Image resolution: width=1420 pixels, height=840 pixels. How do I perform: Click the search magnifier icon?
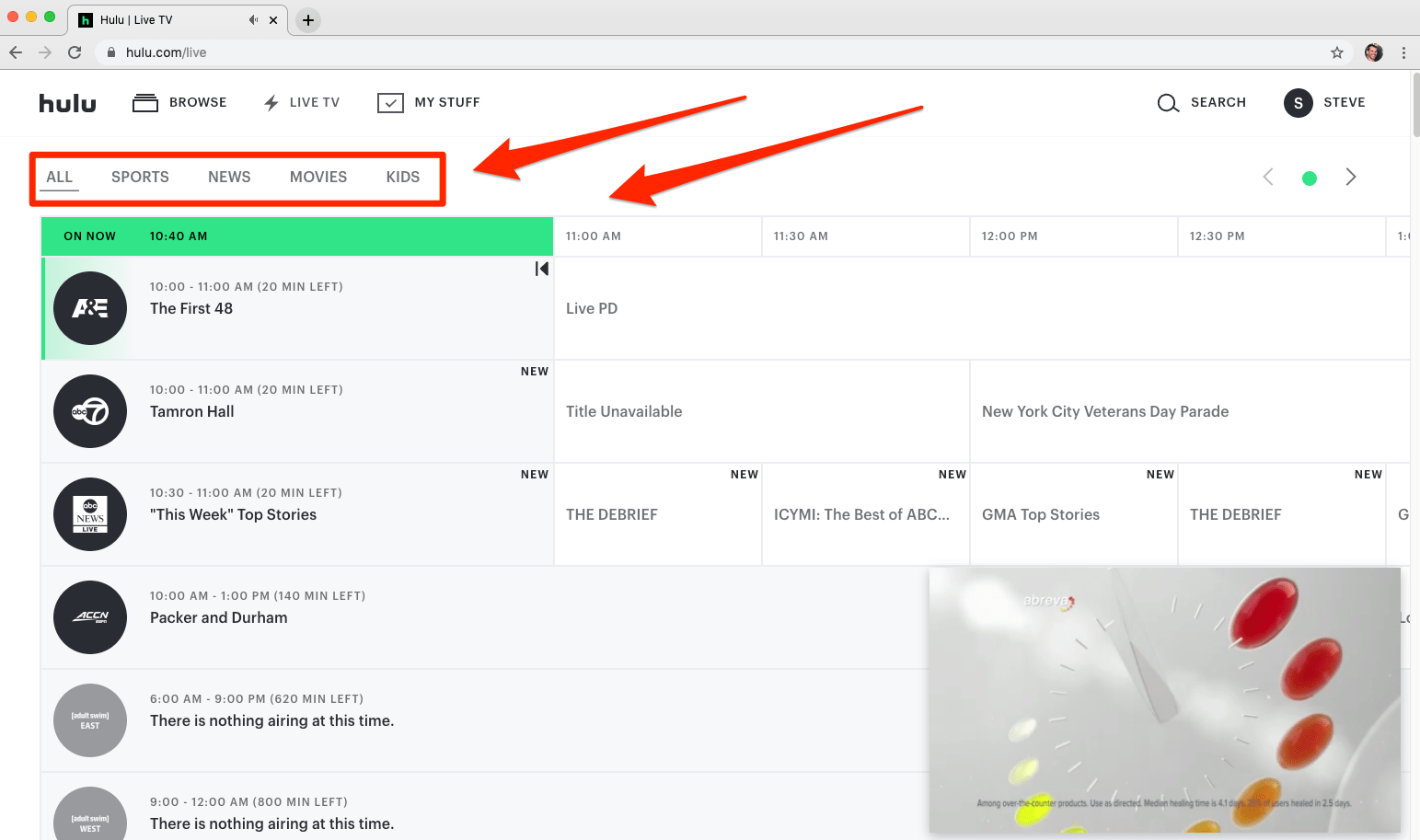1168,103
